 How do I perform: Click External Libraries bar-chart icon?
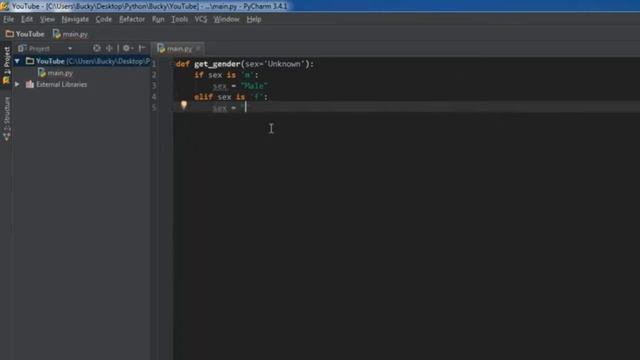[x=30, y=84]
